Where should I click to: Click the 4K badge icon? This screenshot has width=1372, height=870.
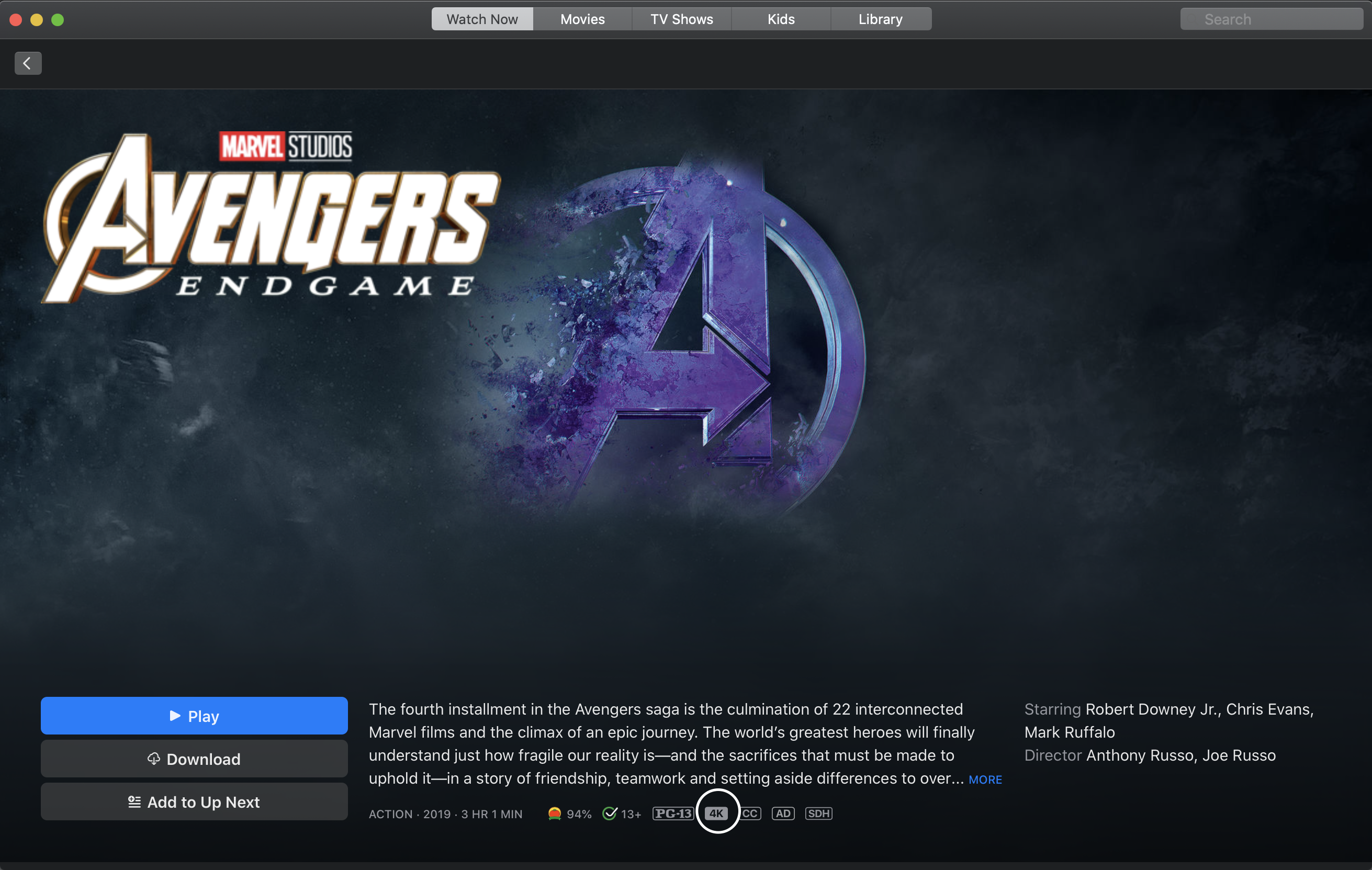coord(716,813)
